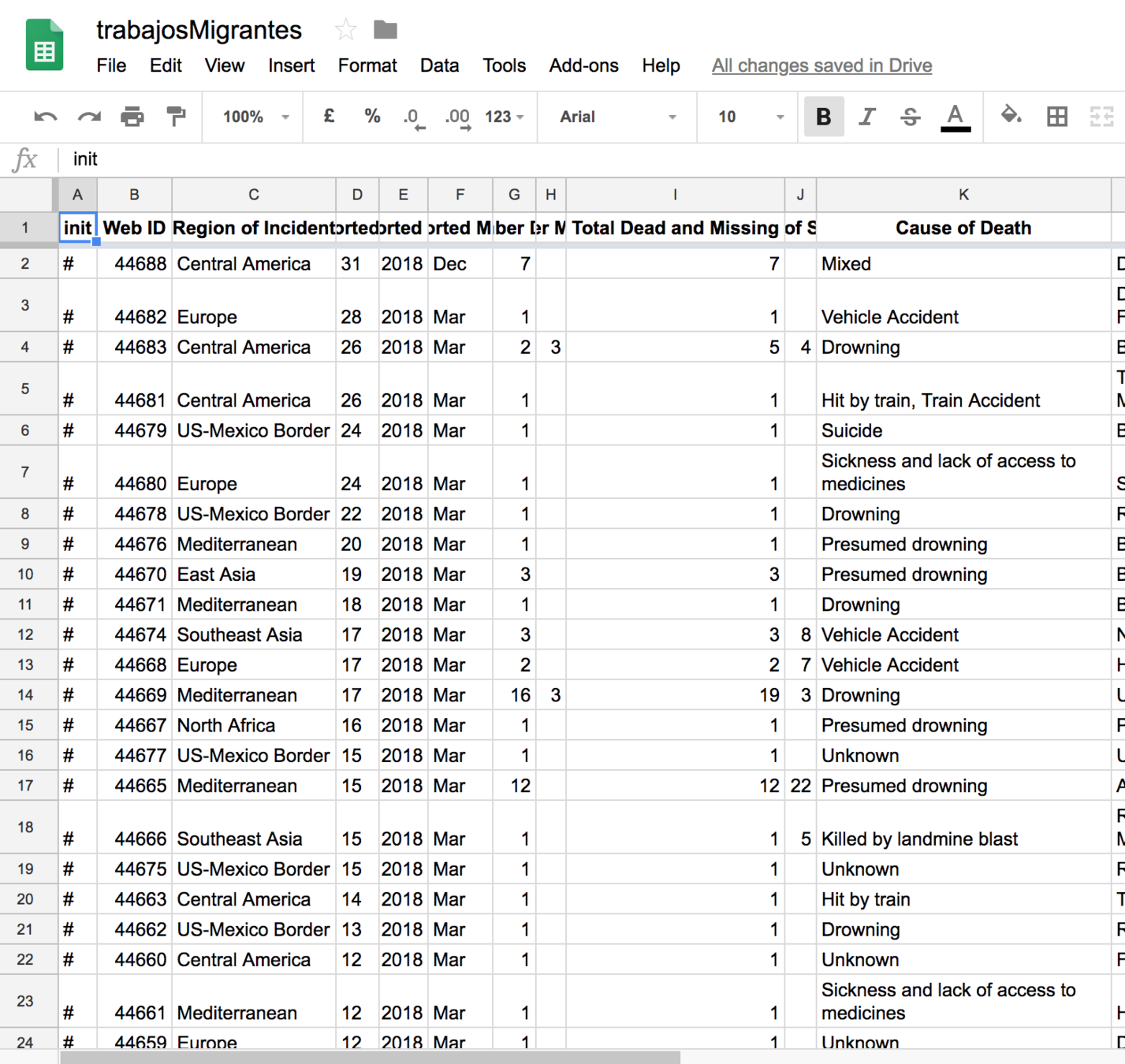Open the fill color picker
This screenshot has height=1064, width=1125.
[x=1011, y=116]
